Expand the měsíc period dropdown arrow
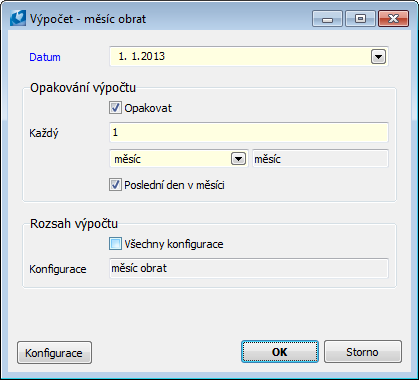This screenshot has height=380, width=419. click(x=238, y=159)
